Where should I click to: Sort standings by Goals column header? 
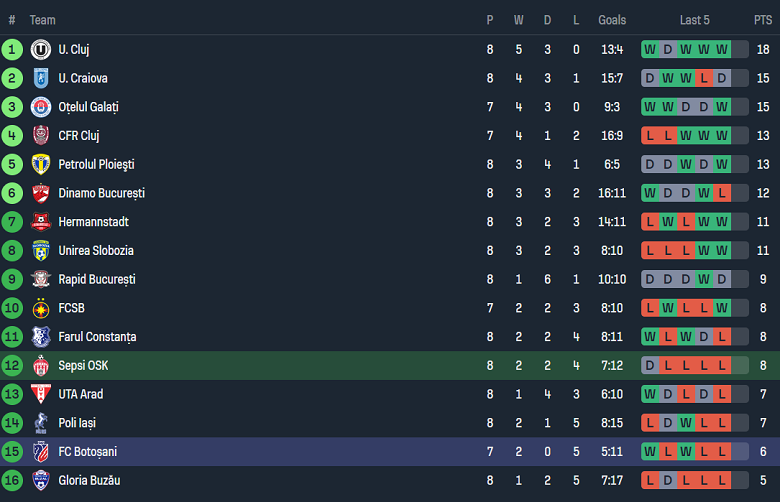[612, 20]
